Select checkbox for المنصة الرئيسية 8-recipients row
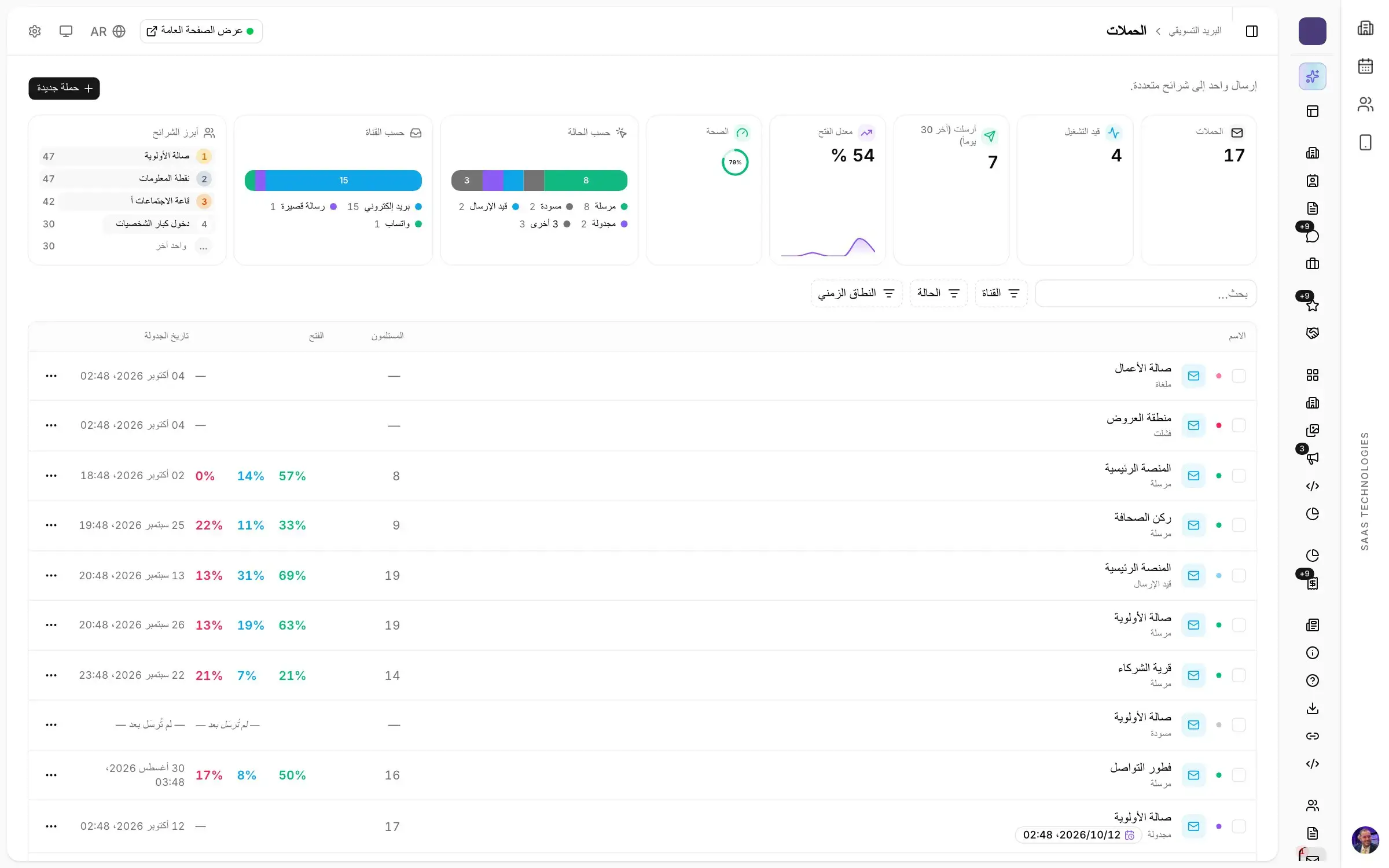1389x868 pixels. (1239, 476)
